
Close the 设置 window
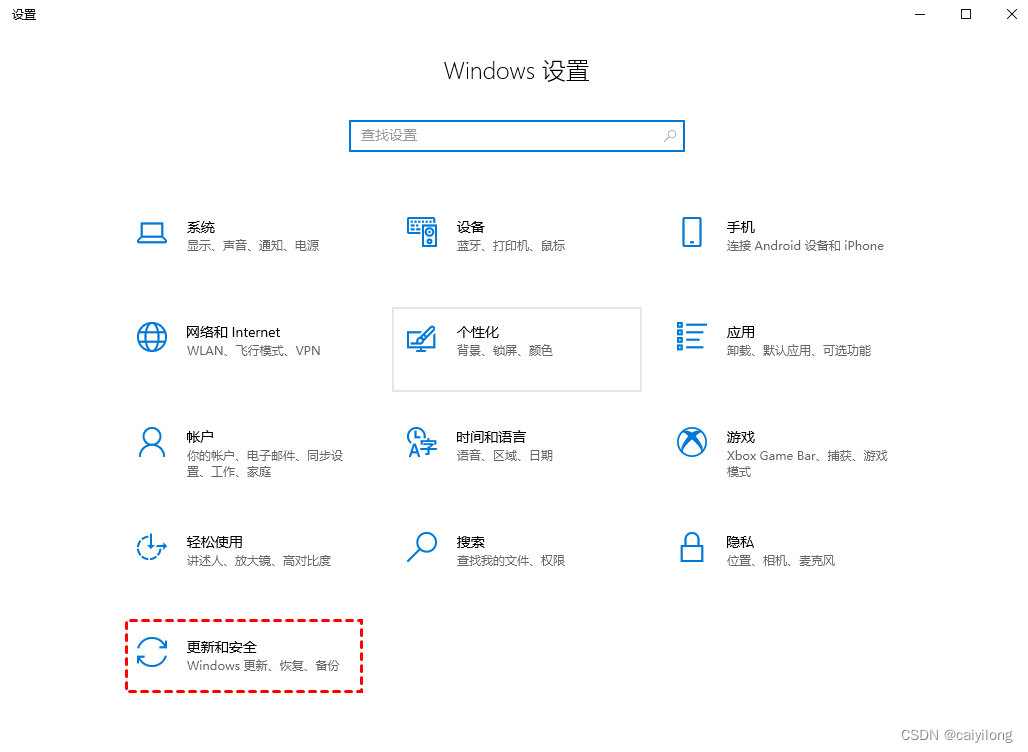click(x=1012, y=14)
